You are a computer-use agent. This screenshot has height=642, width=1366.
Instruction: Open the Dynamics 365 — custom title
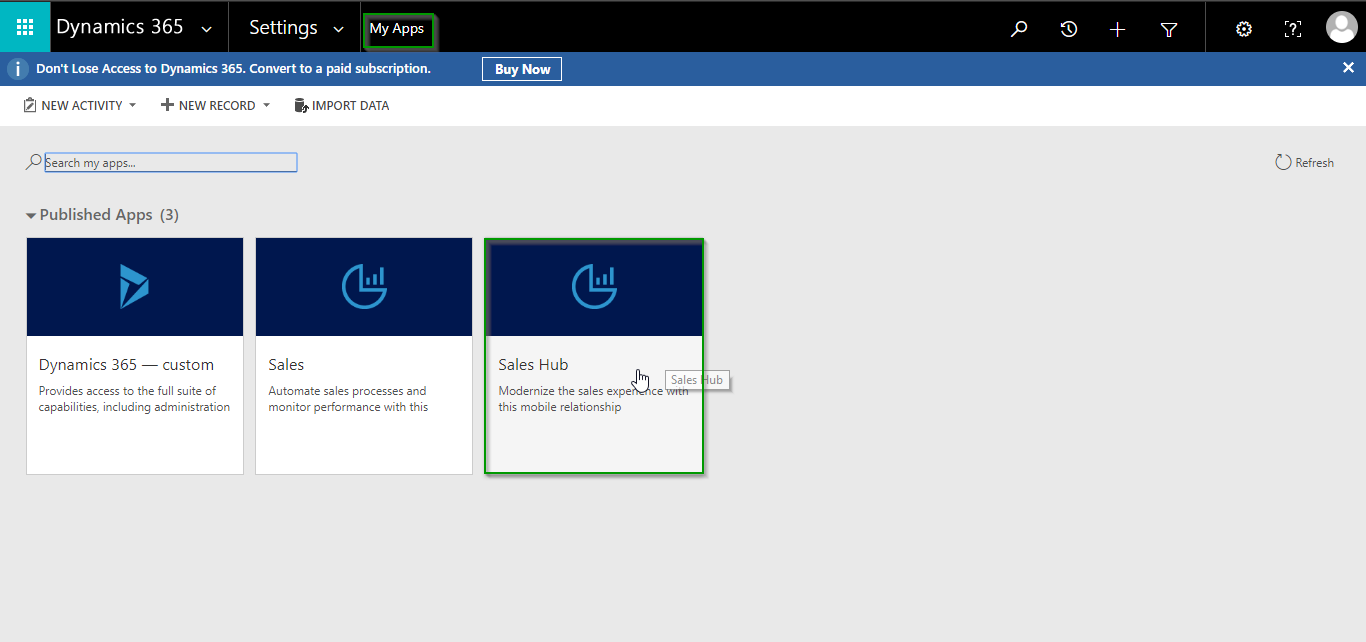pos(126,365)
